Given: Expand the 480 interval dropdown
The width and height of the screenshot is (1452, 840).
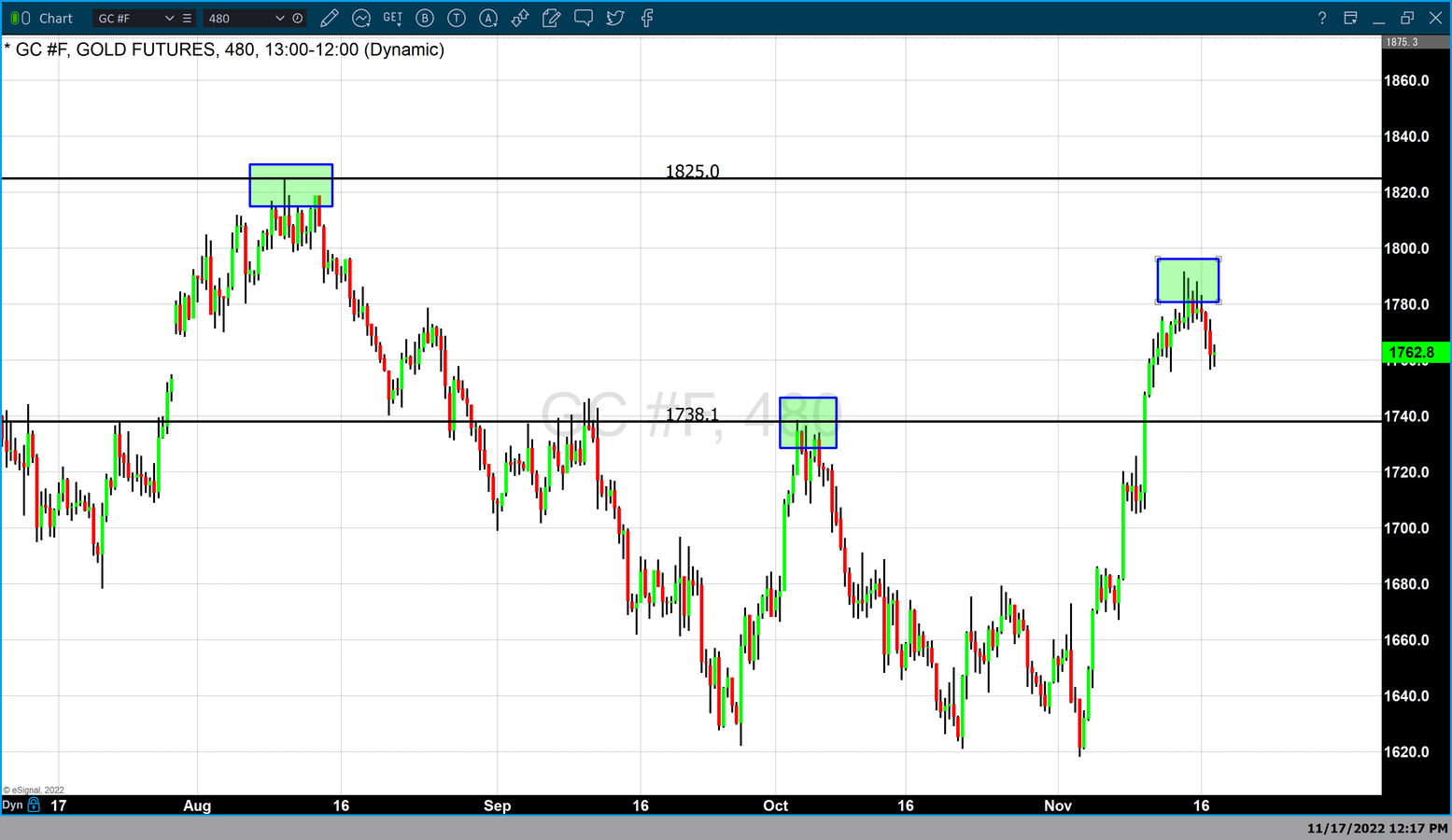Looking at the screenshot, I should (279, 18).
